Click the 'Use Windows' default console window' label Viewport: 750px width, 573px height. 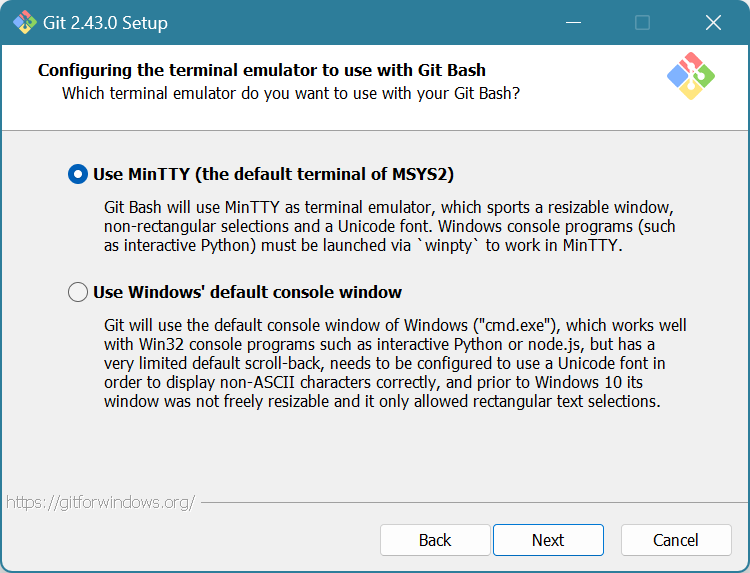[x=247, y=292]
